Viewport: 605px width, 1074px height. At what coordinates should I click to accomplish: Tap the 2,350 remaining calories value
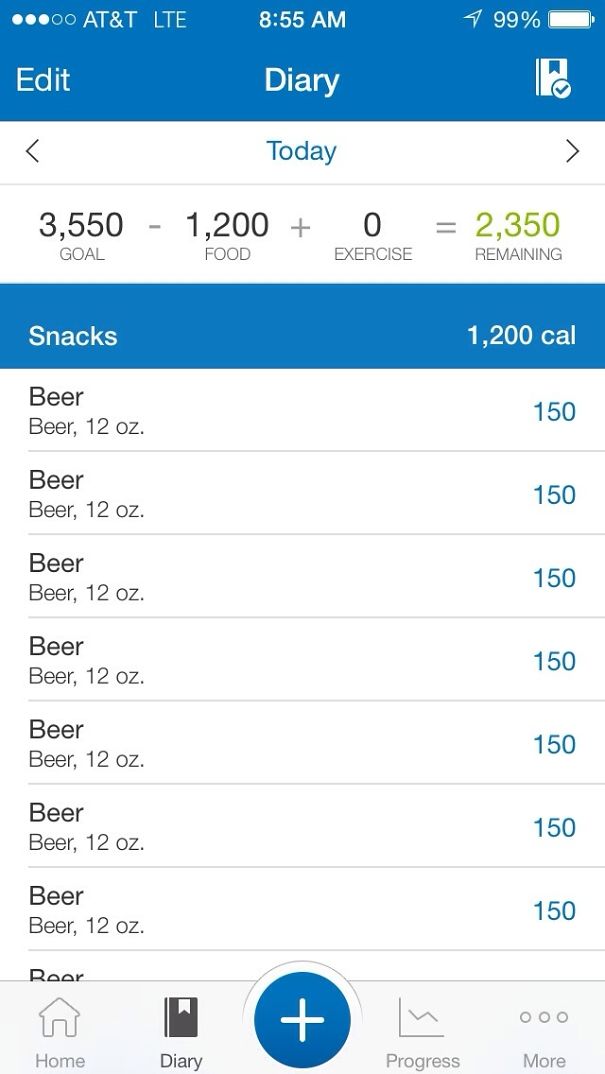click(x=517, y=224)
